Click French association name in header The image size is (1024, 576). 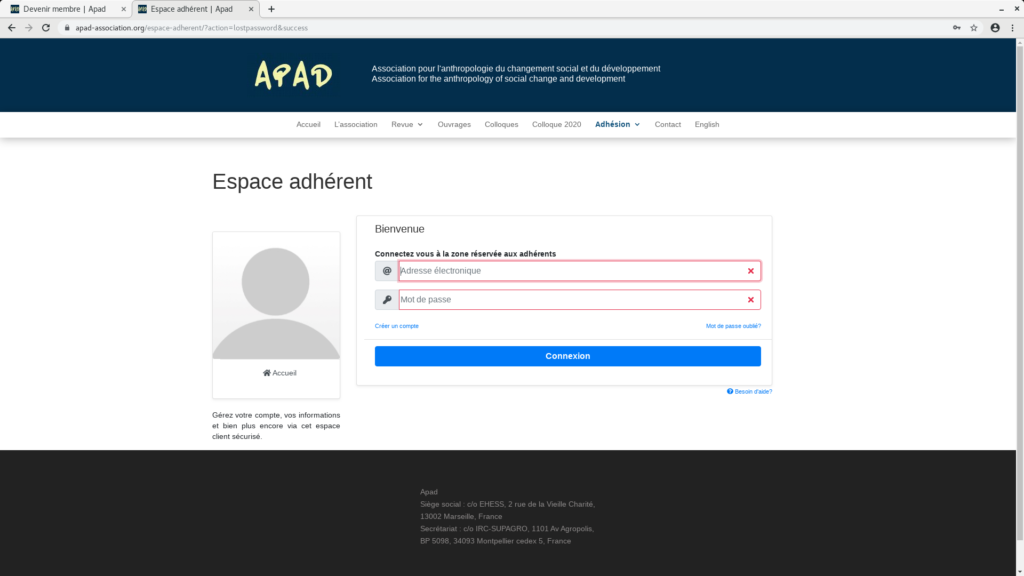pos(516,69)
